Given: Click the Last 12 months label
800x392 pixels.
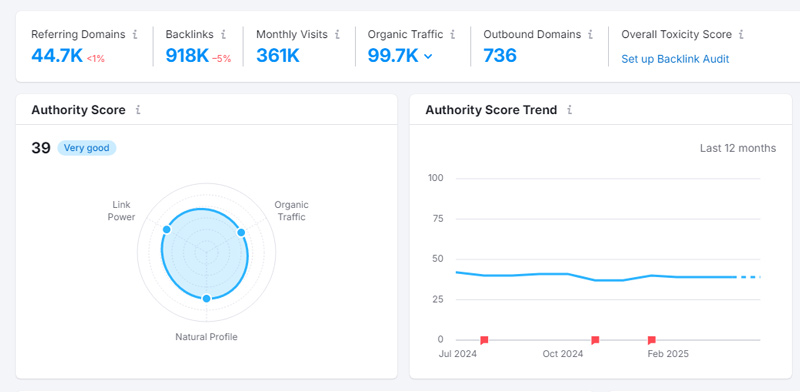Looking at the screenshot, I should 738,149.
